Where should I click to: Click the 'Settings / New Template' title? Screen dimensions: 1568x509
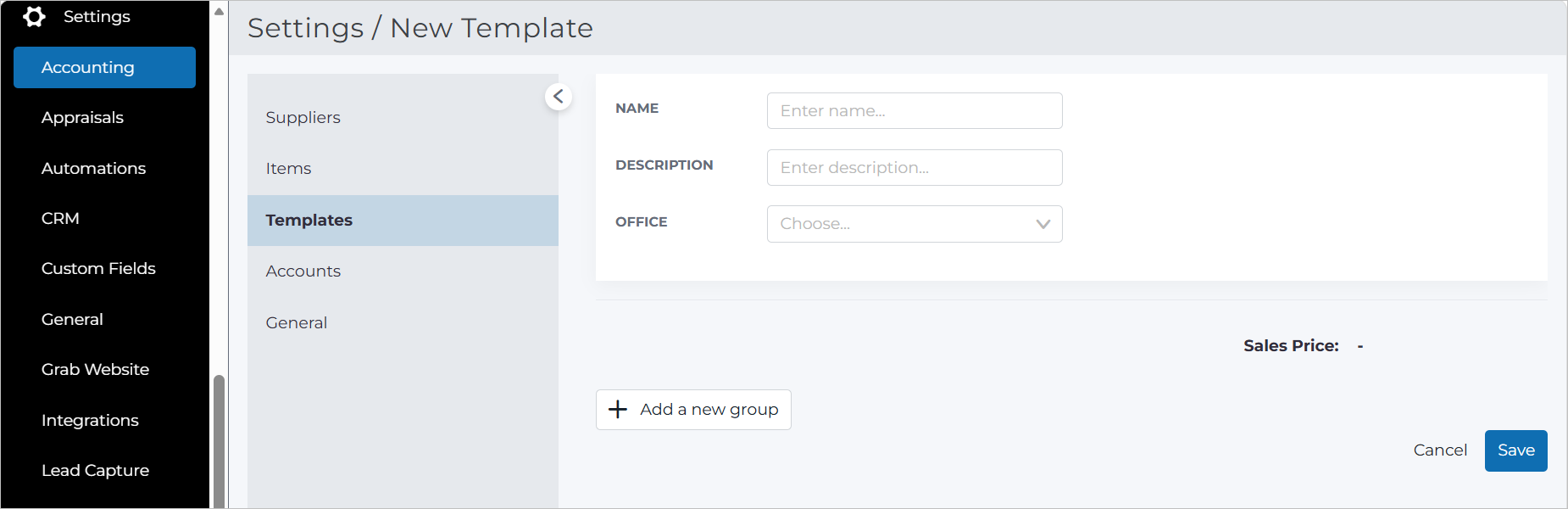coord(420,28)
